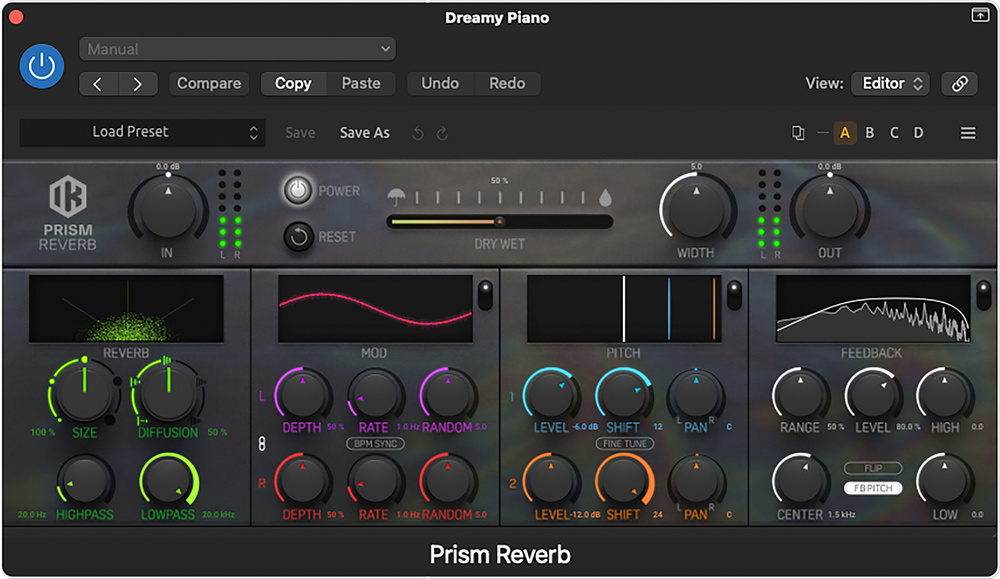
Task: Click the link chain icon beside View
Action: 959,84
